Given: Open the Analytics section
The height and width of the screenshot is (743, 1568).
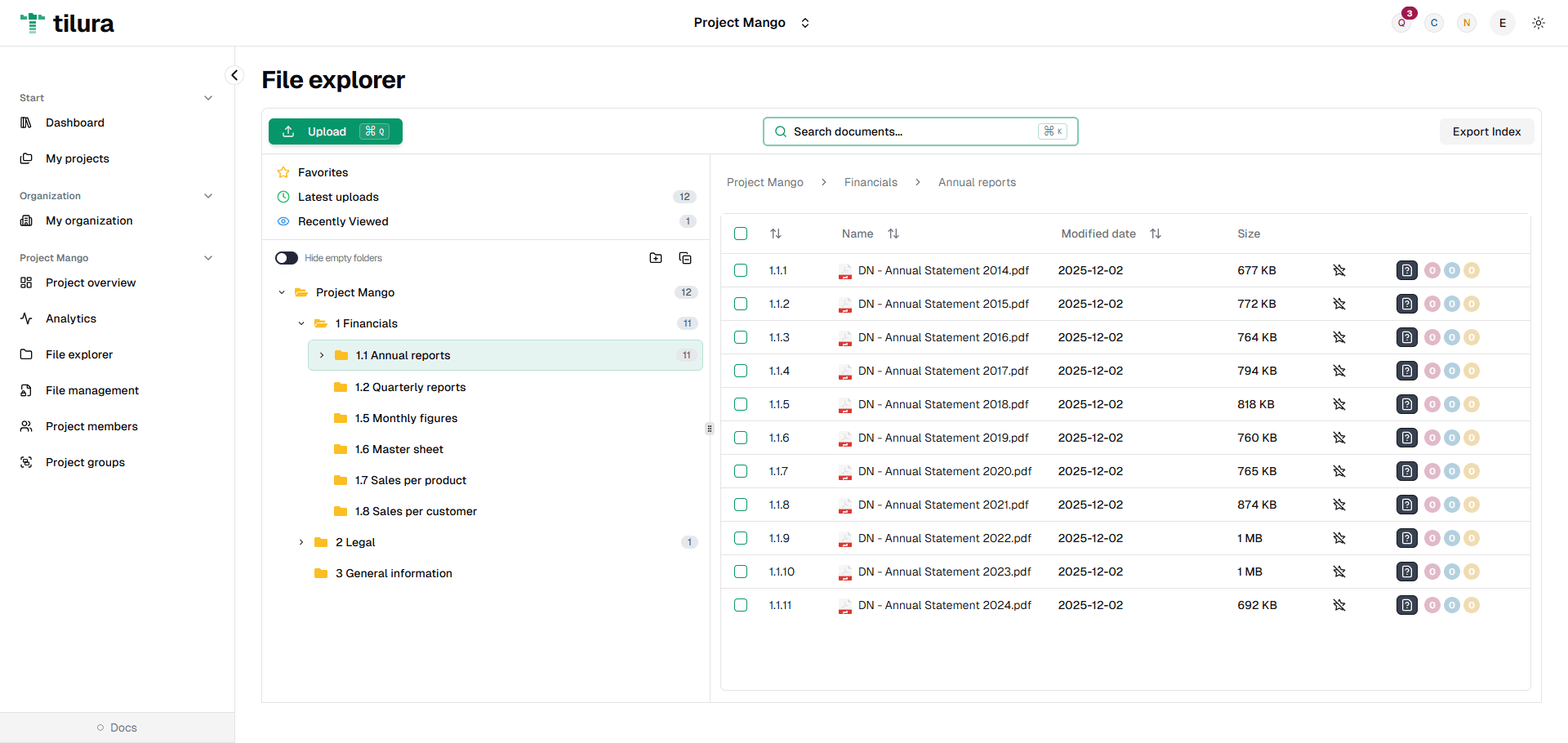Looking at the screenshot, I should [70, 318].
